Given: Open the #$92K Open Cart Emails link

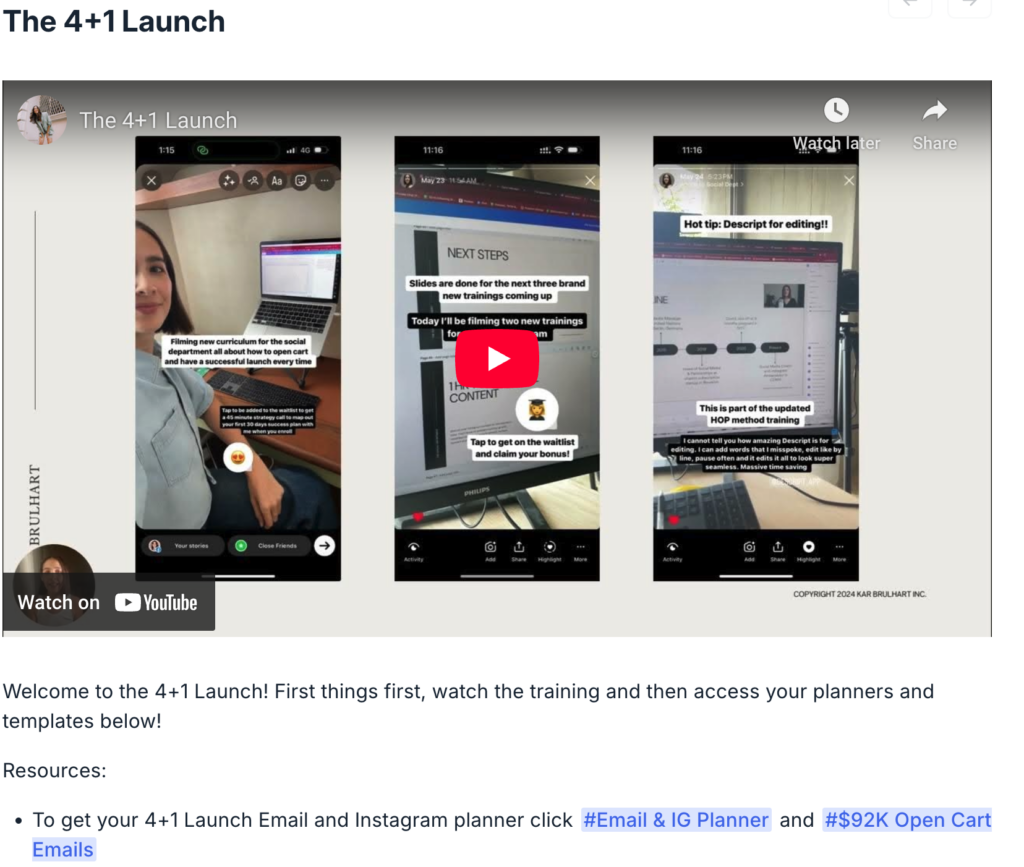Looking at the screenshot, I should pyautogui.click(x=908, y=820).
